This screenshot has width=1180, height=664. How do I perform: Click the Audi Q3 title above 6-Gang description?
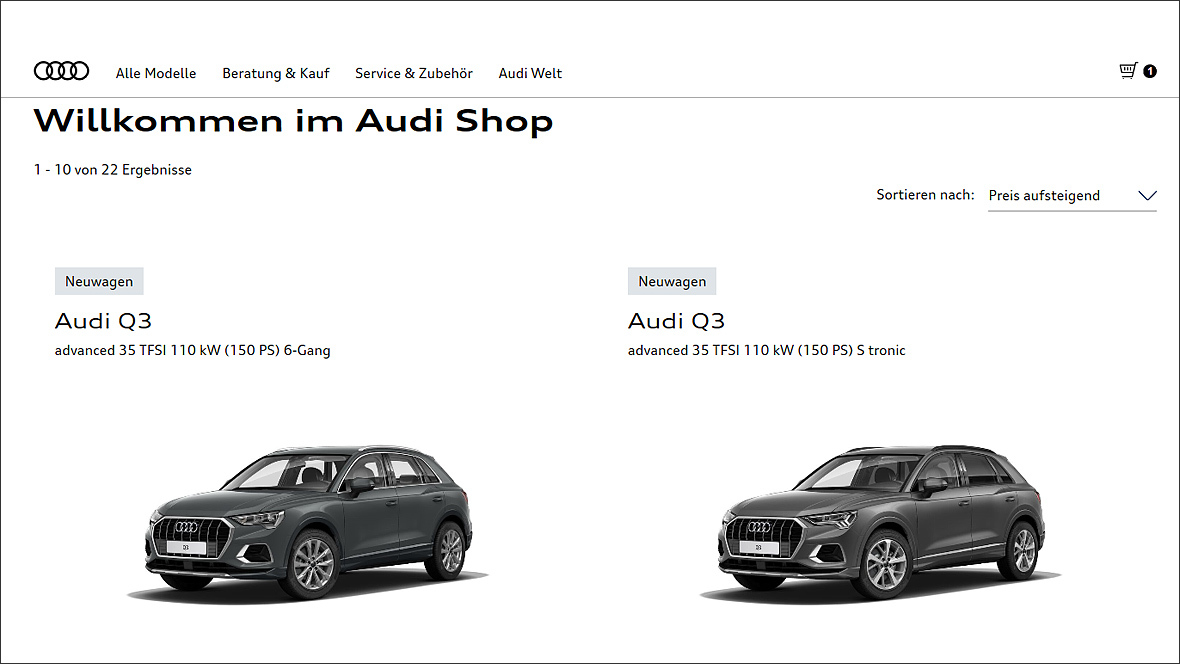(103, 321)
